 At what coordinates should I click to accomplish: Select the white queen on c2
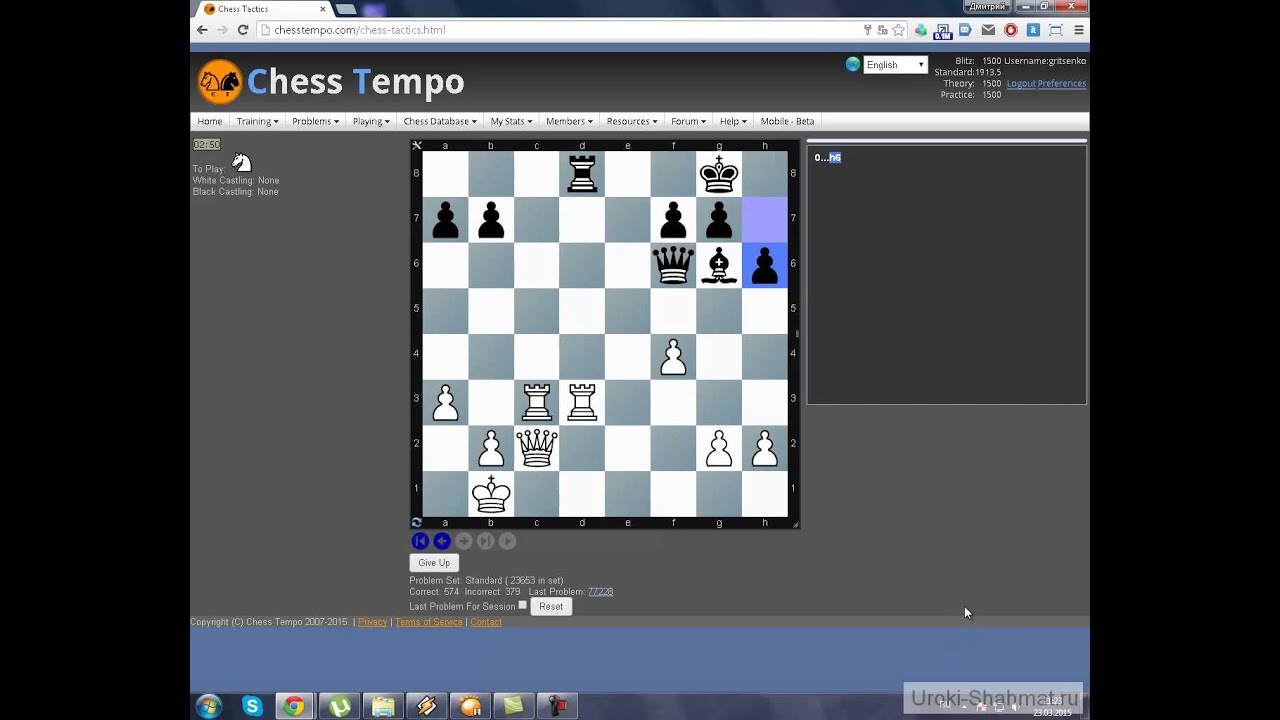pyautogui.click(x=537, y=448)
